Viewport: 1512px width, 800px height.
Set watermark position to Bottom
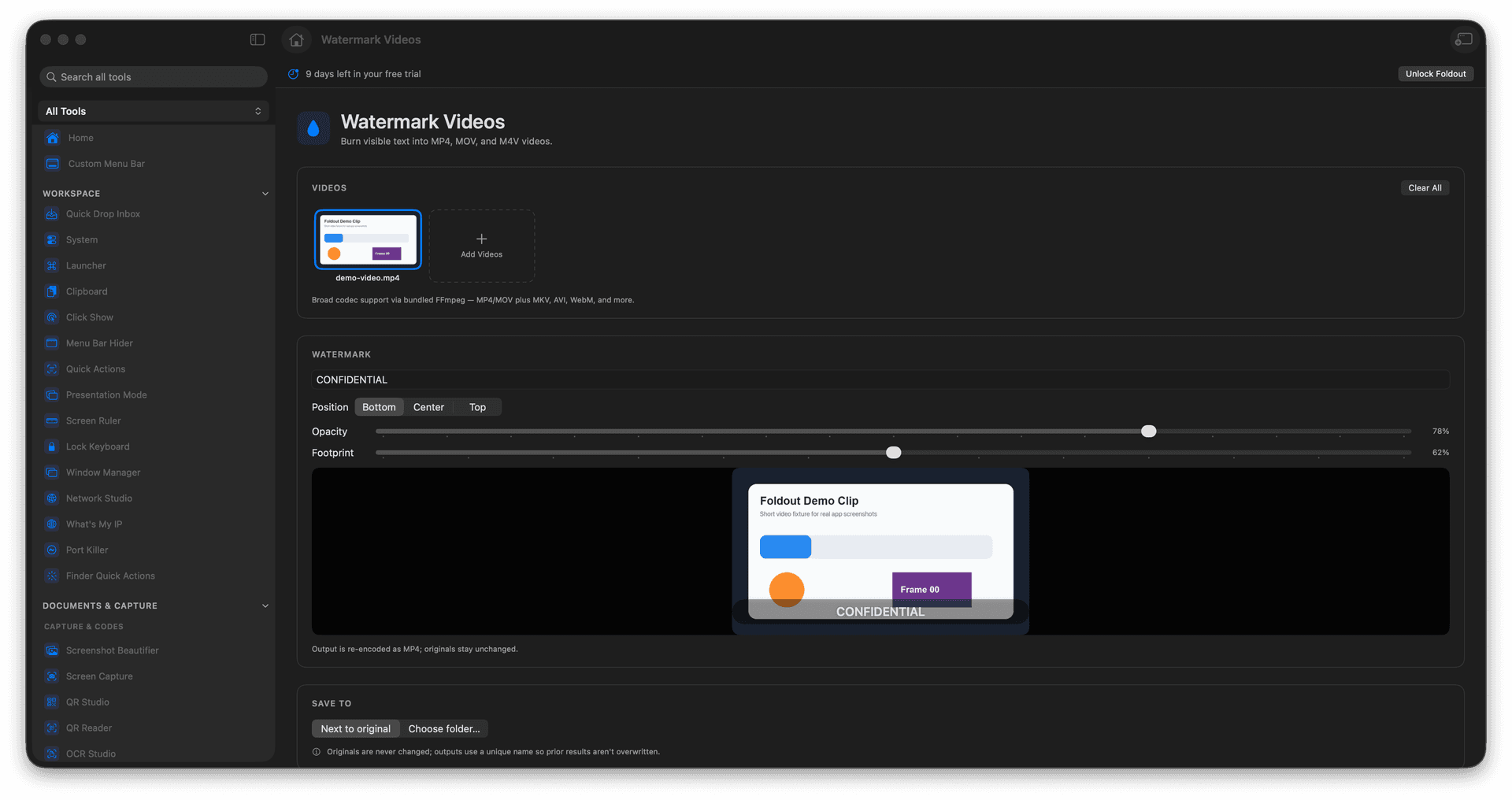click(x=379, y=407)
